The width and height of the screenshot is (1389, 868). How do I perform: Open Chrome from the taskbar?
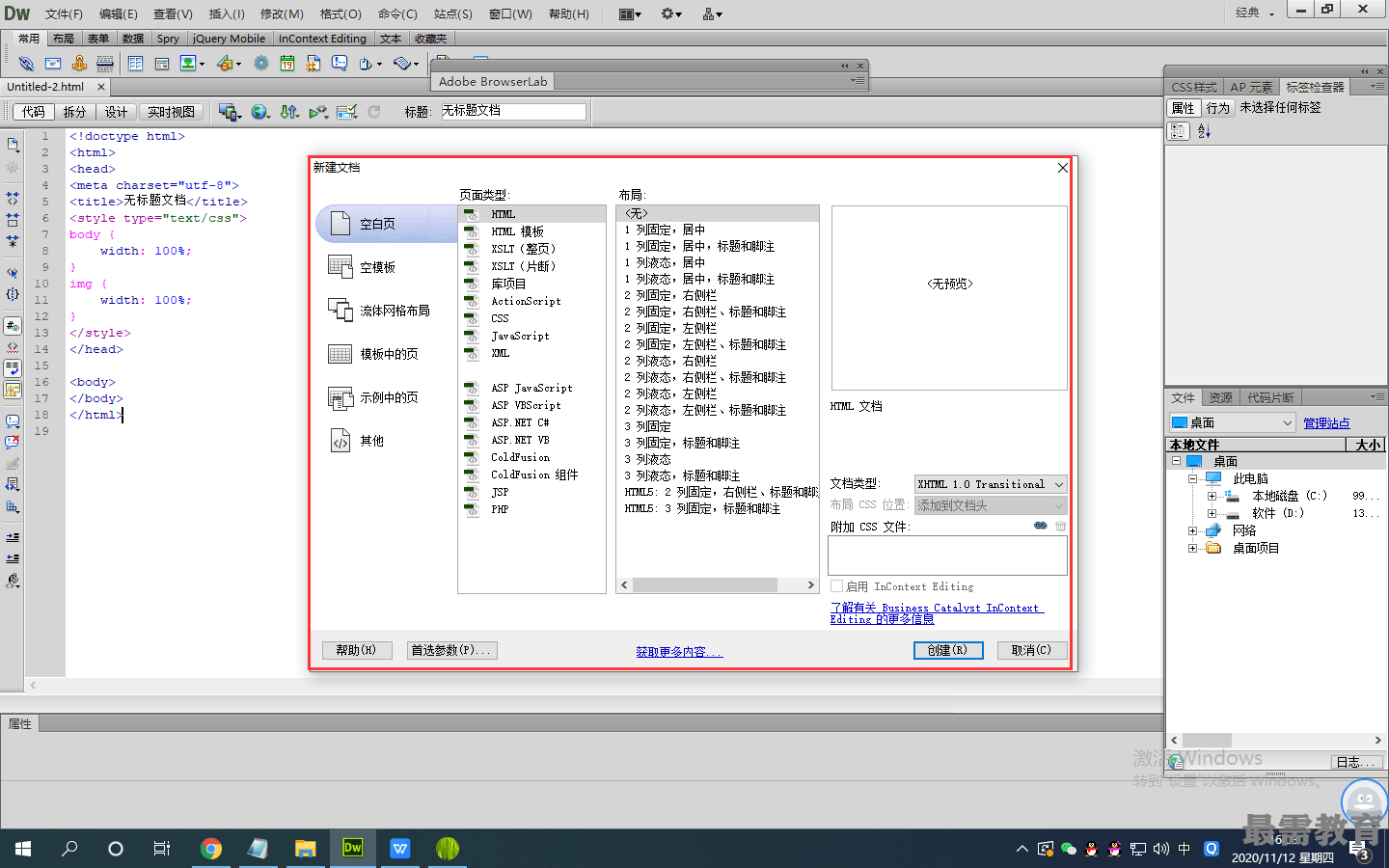click(211, 849)
